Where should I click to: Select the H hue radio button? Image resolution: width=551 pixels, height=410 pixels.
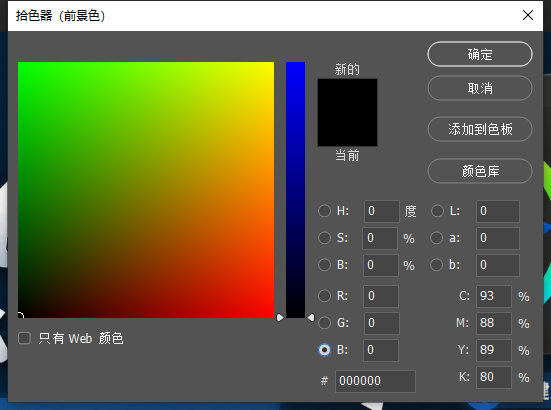[324, 211]
